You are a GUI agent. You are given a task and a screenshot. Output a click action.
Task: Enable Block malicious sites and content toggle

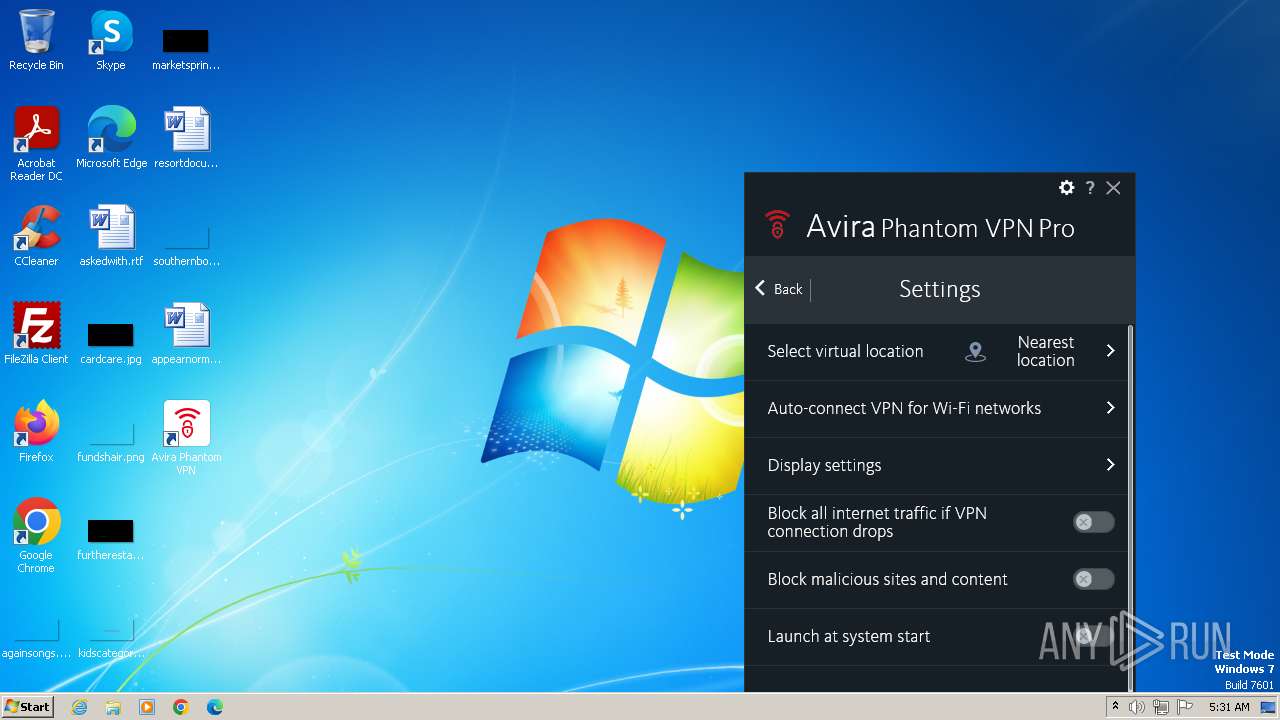[x=1093, y=579]
